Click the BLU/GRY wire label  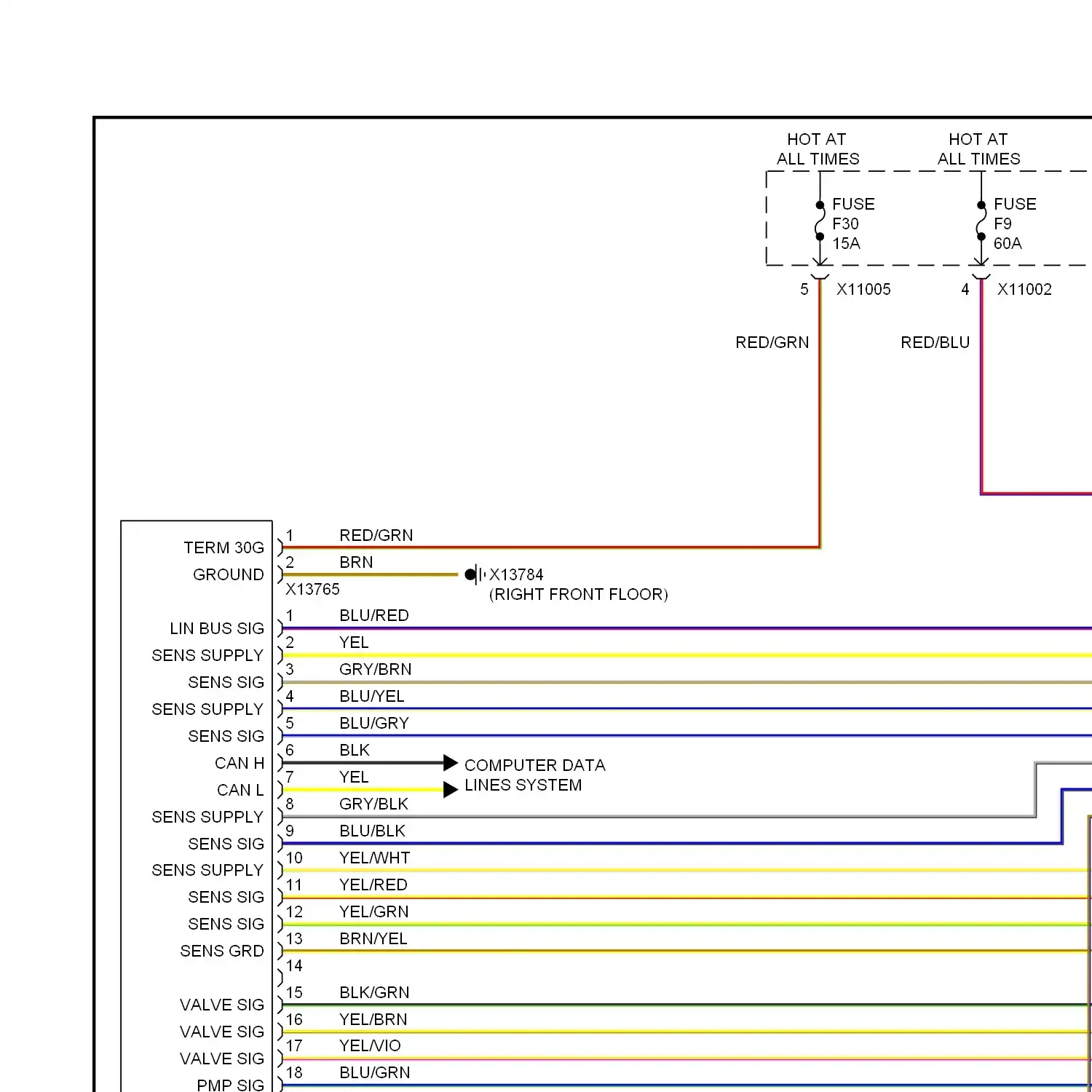(374, 723)
